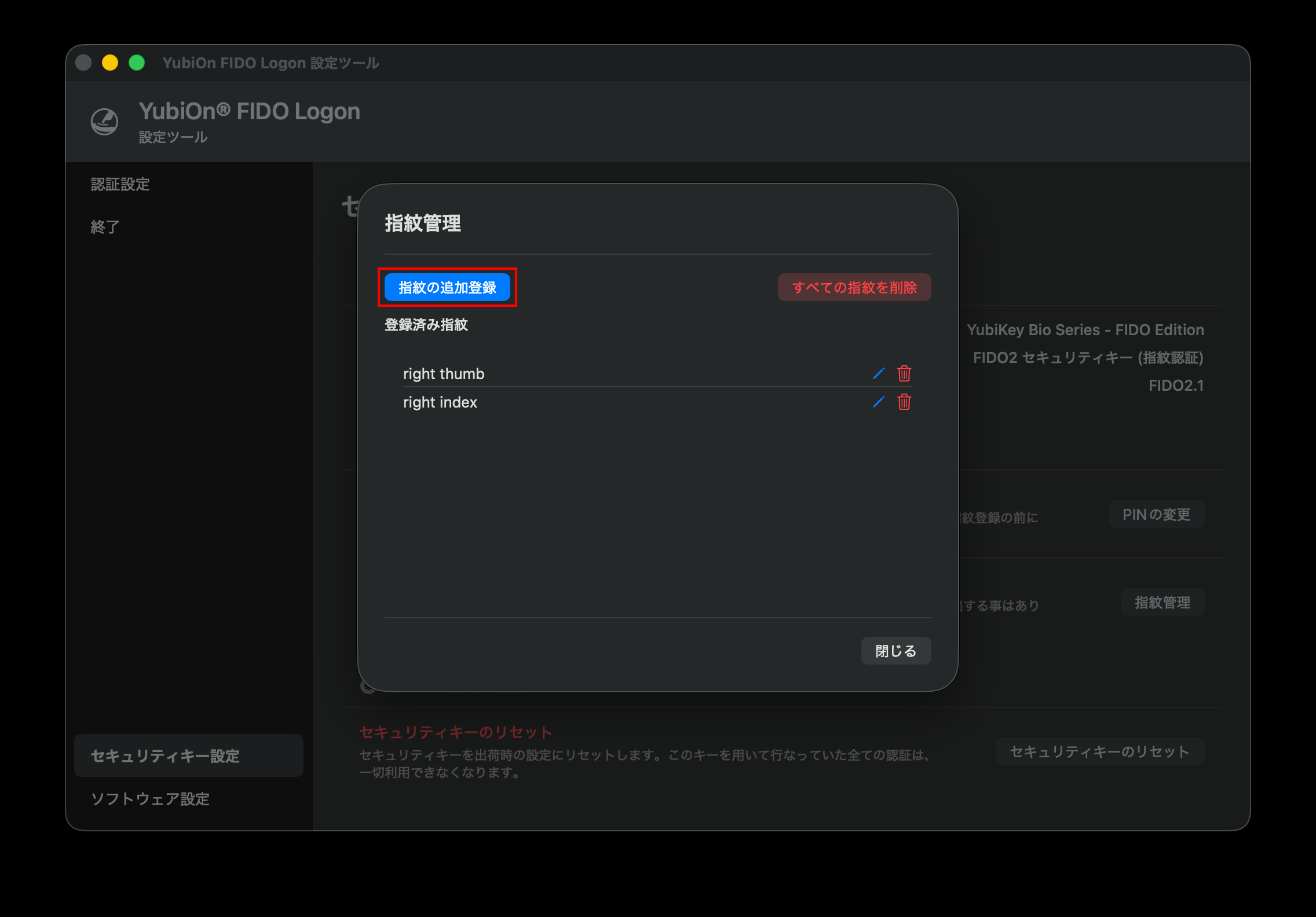The height and width of the screenshot is (917, 1316).
Task: Select the right index fingerprint row
Action: coord(657,402)
